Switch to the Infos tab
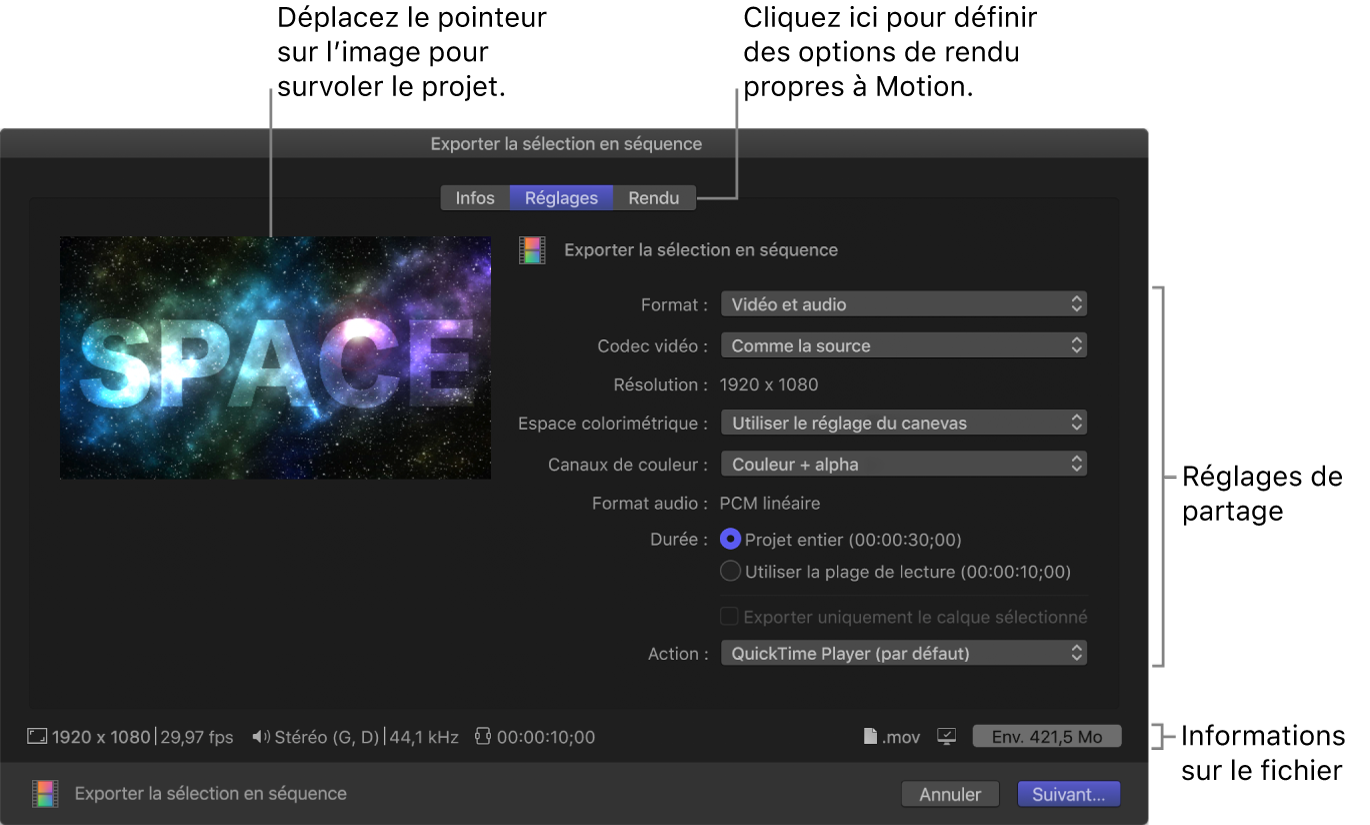1370x825 pixels. [475, 198]
